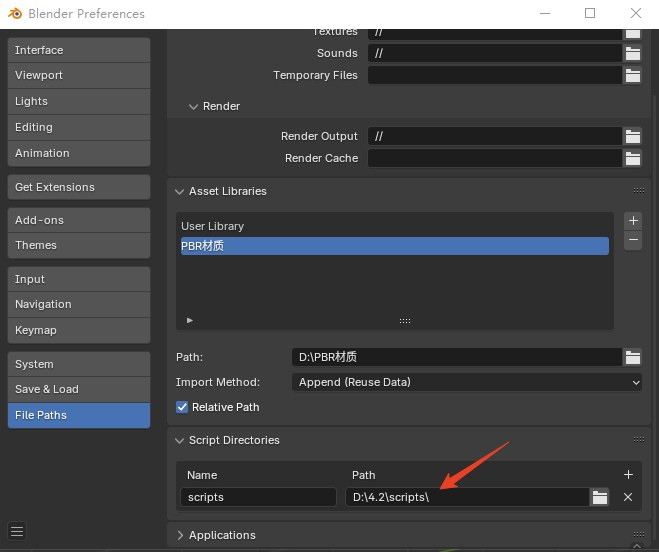Expand the Applications panel
The height and width of the screenshot is (552, 659).
pyautogui.click(x=180, y=535)
